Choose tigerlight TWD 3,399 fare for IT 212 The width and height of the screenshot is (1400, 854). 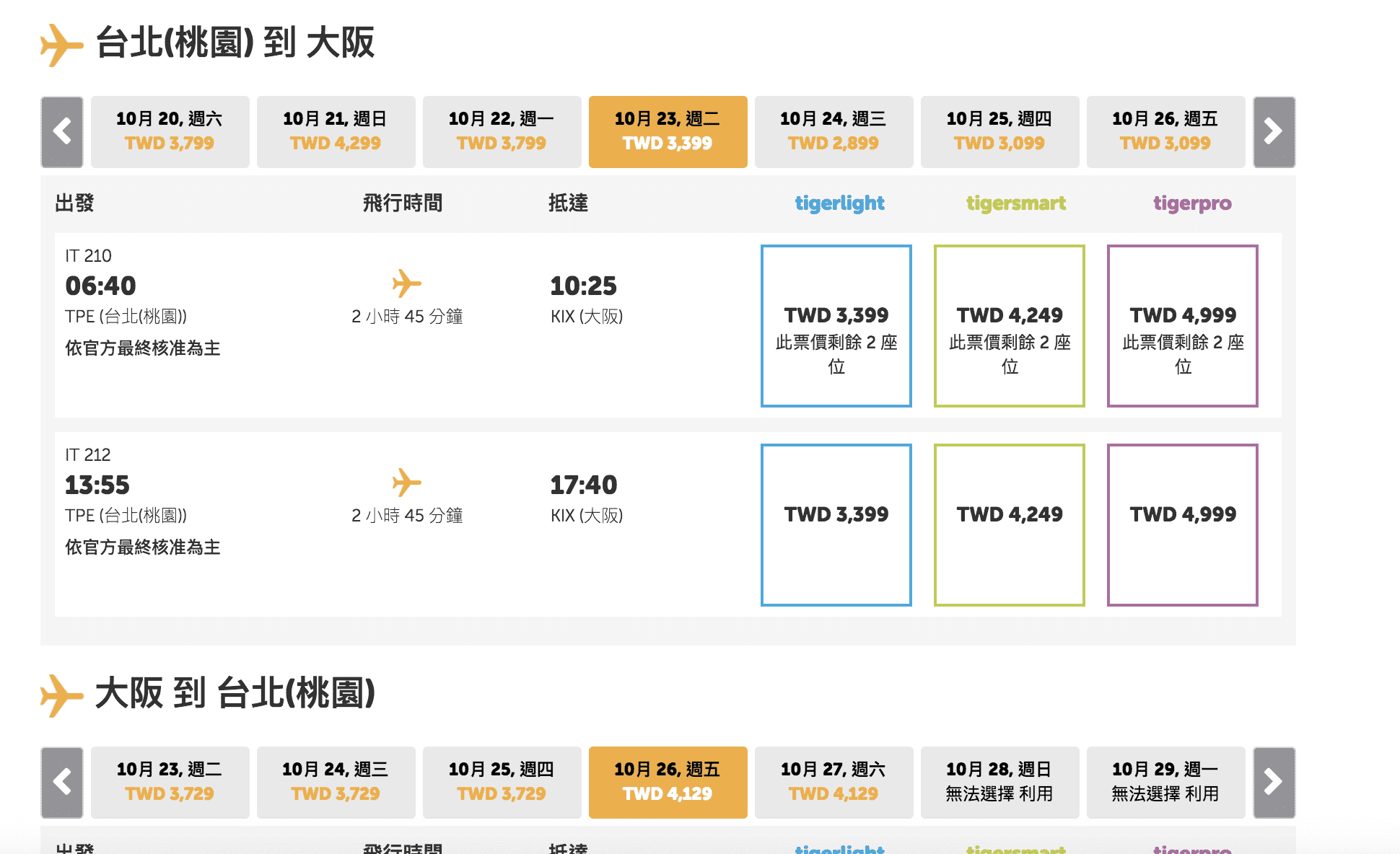836,525
